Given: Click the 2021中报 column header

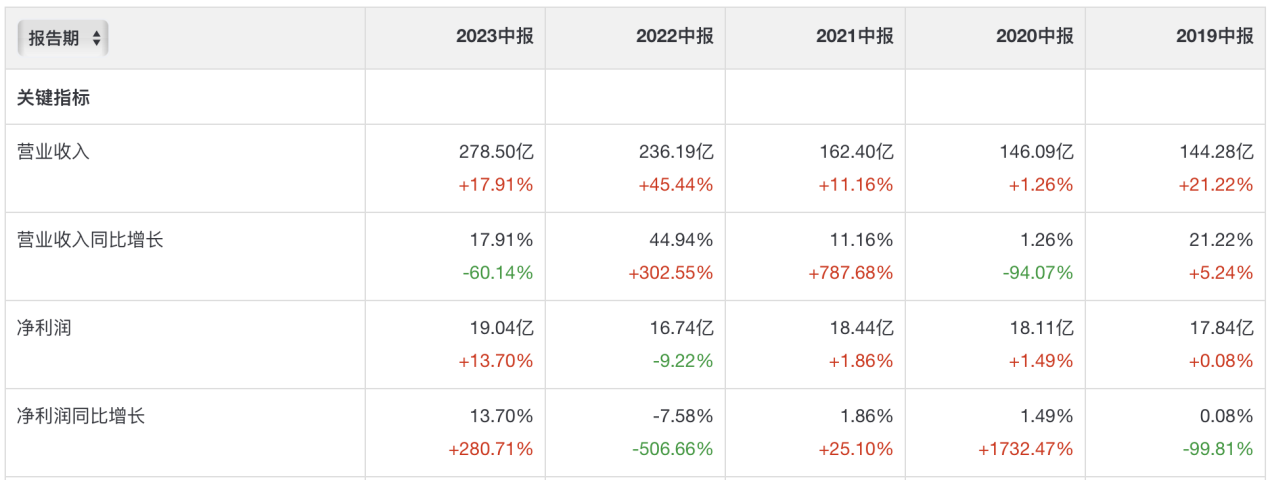Looking at the screenshot, I should pos(854,37).
